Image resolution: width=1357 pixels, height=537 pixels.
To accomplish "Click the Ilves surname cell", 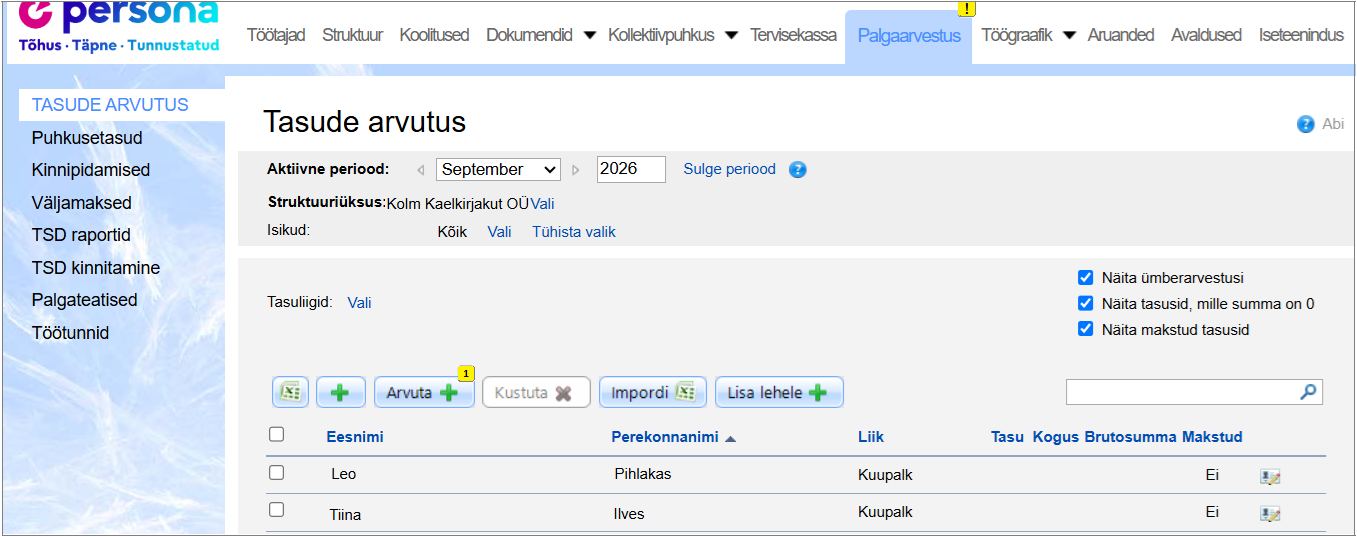I will pyautogui.click(x=629, y=514).
